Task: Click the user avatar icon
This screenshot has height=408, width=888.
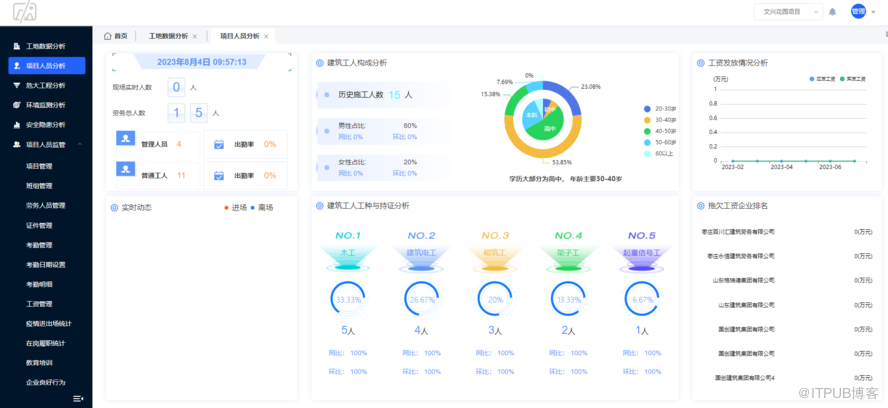Action: coord(858,12)
